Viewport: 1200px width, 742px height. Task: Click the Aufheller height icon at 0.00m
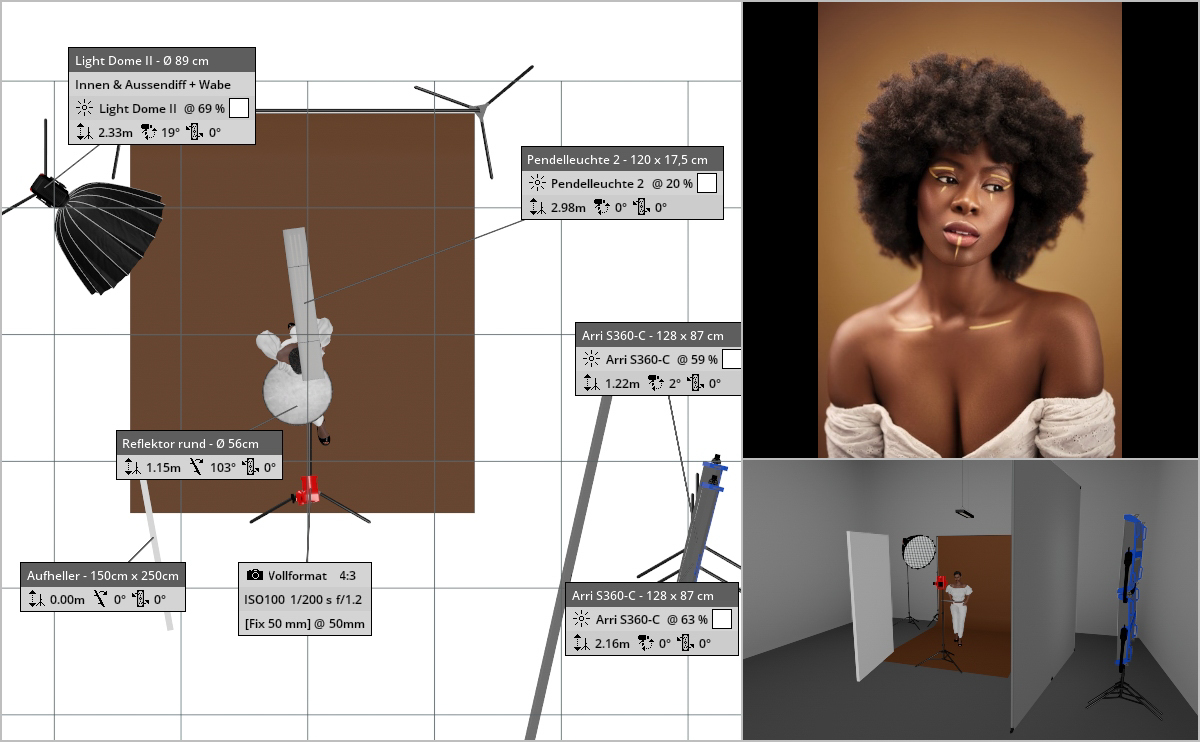pos(33,599)
